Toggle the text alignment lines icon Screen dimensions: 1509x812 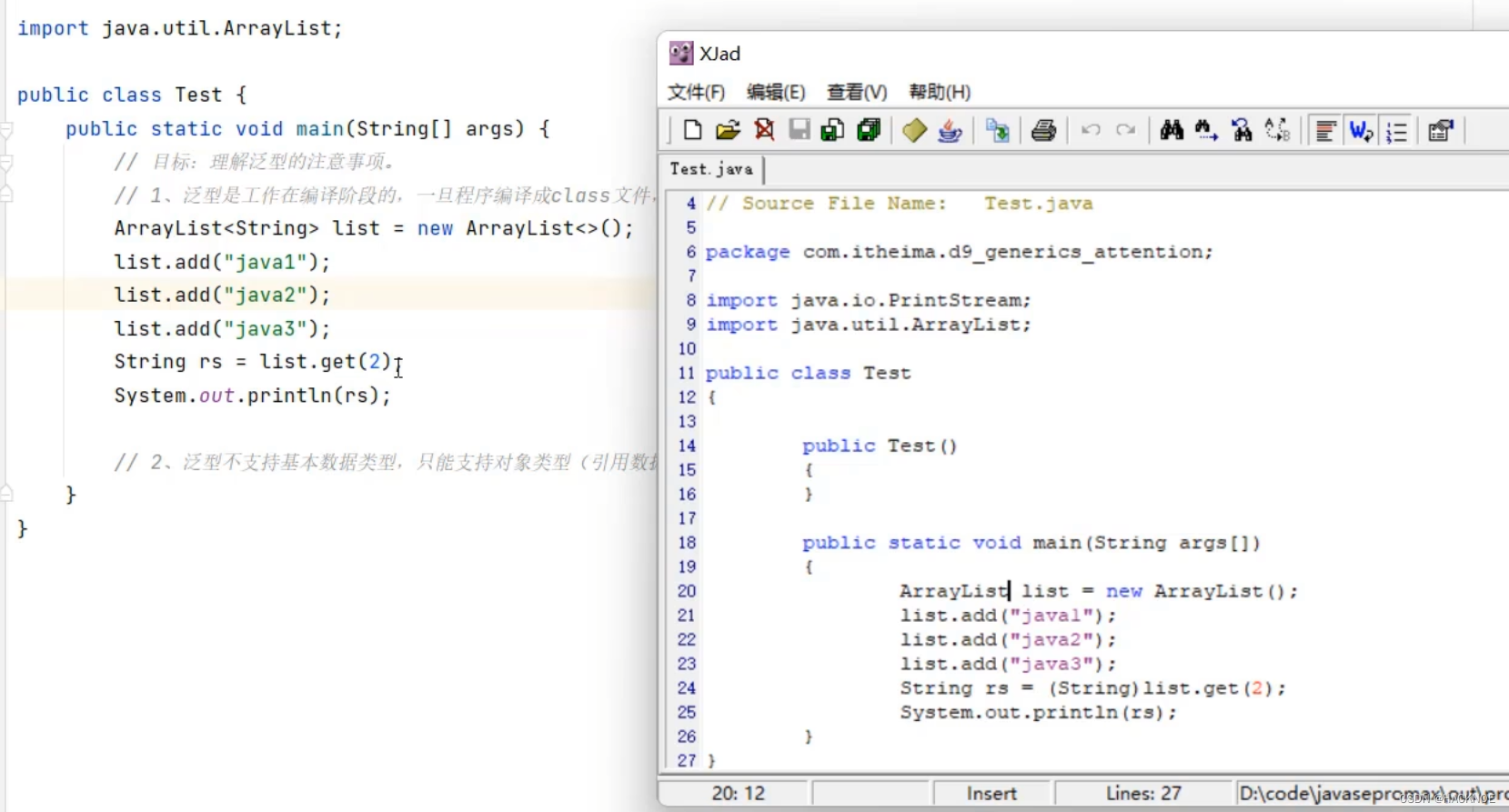pyautogui.click(x=1325, y=131)
